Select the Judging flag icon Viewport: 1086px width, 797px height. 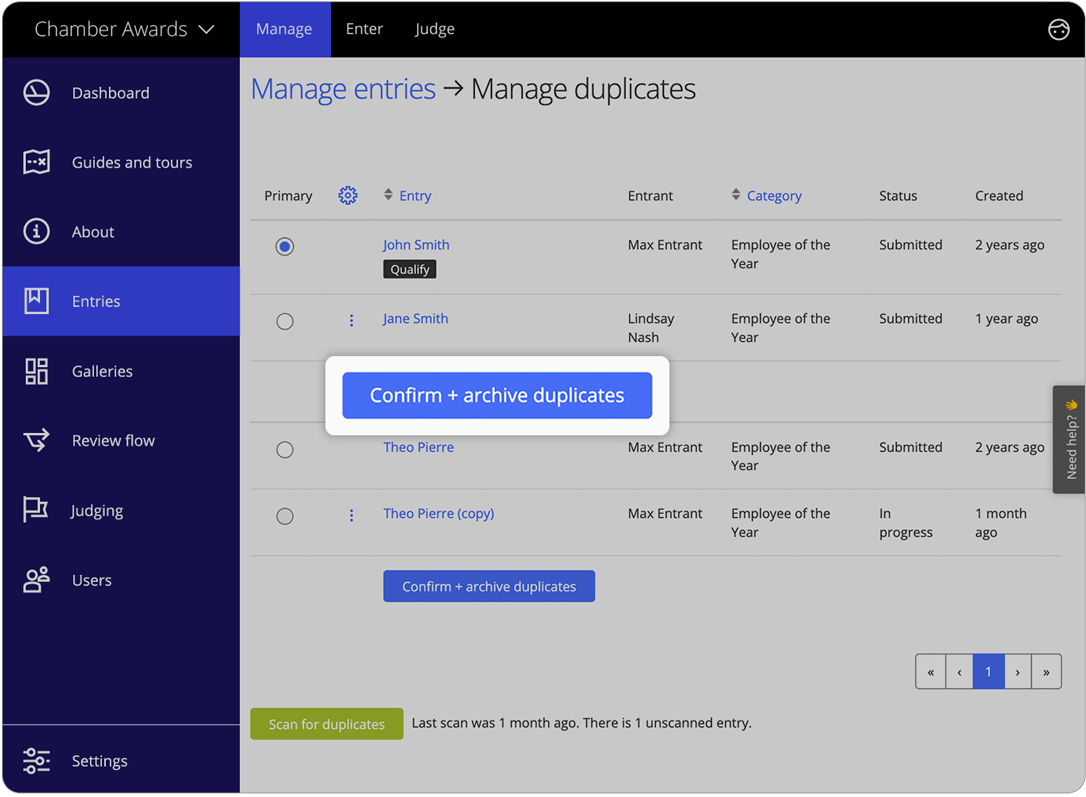pos(36,510)
